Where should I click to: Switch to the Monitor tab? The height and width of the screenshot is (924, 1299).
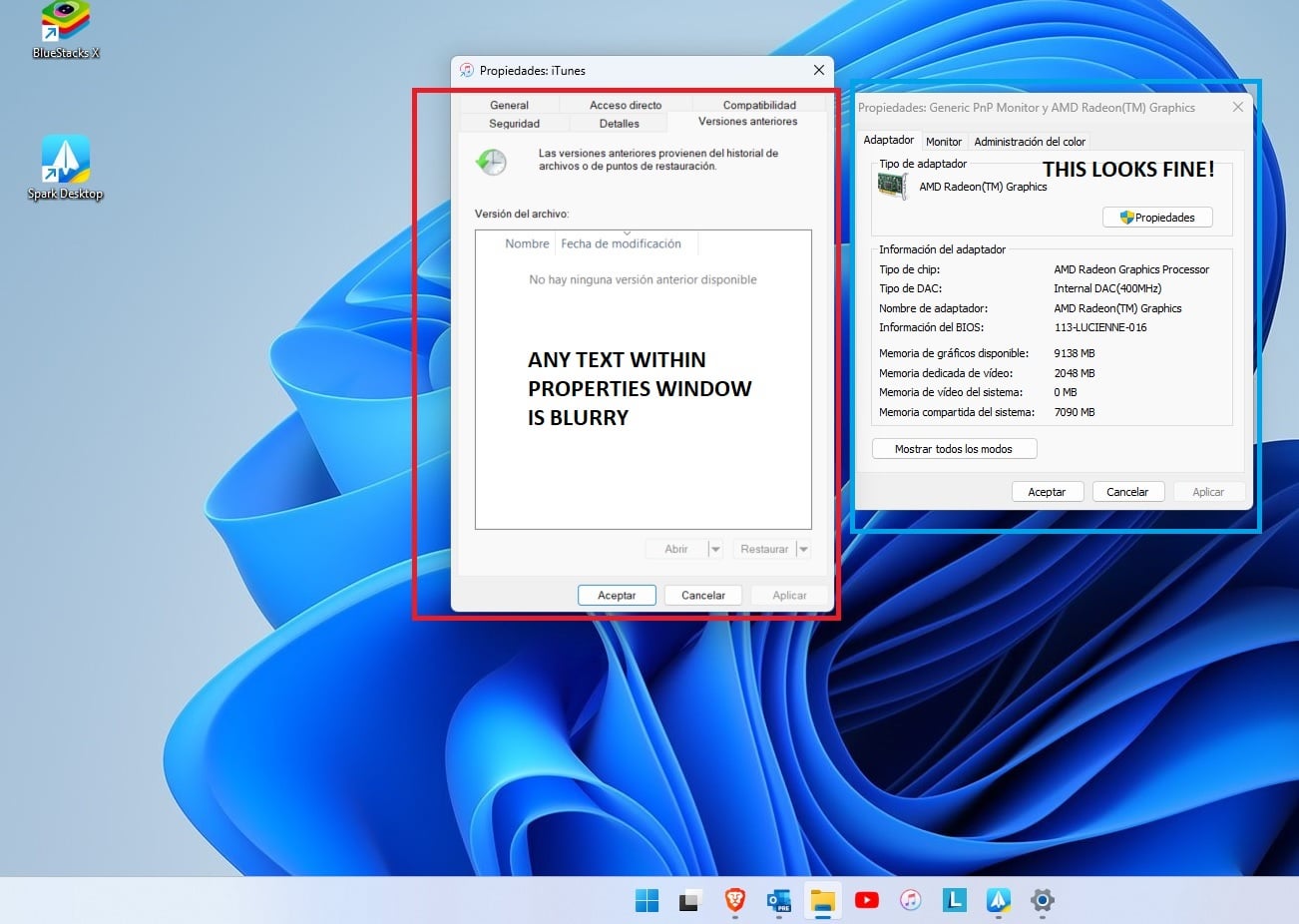(x=944, y=142)
